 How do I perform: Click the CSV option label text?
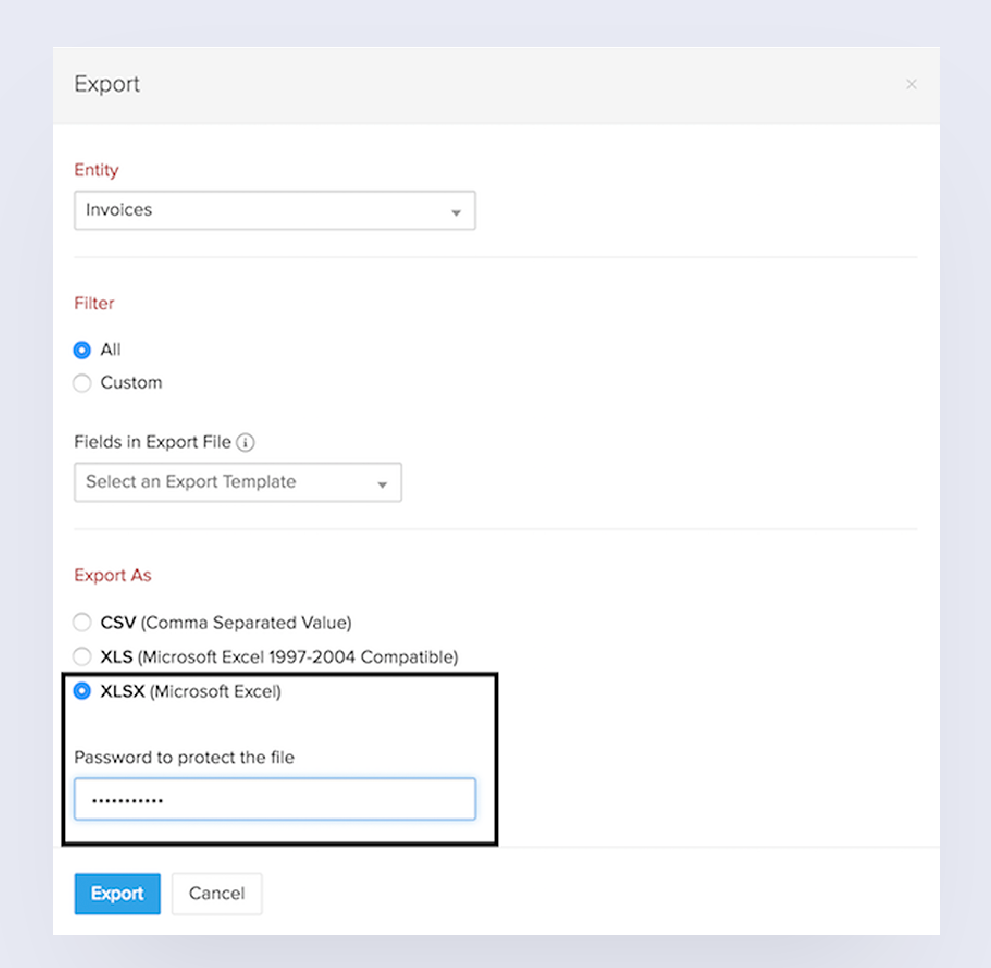click(x=226, y=622)
